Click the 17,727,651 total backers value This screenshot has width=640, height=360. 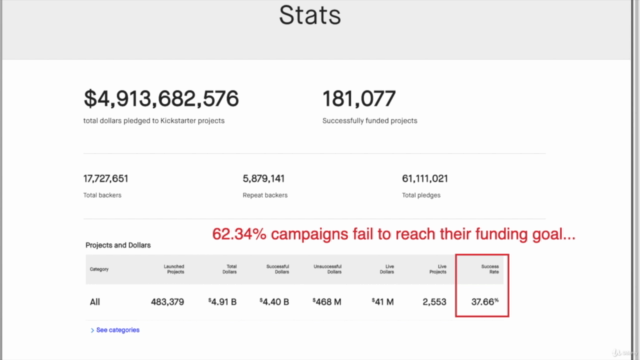(x=106, y=178)
